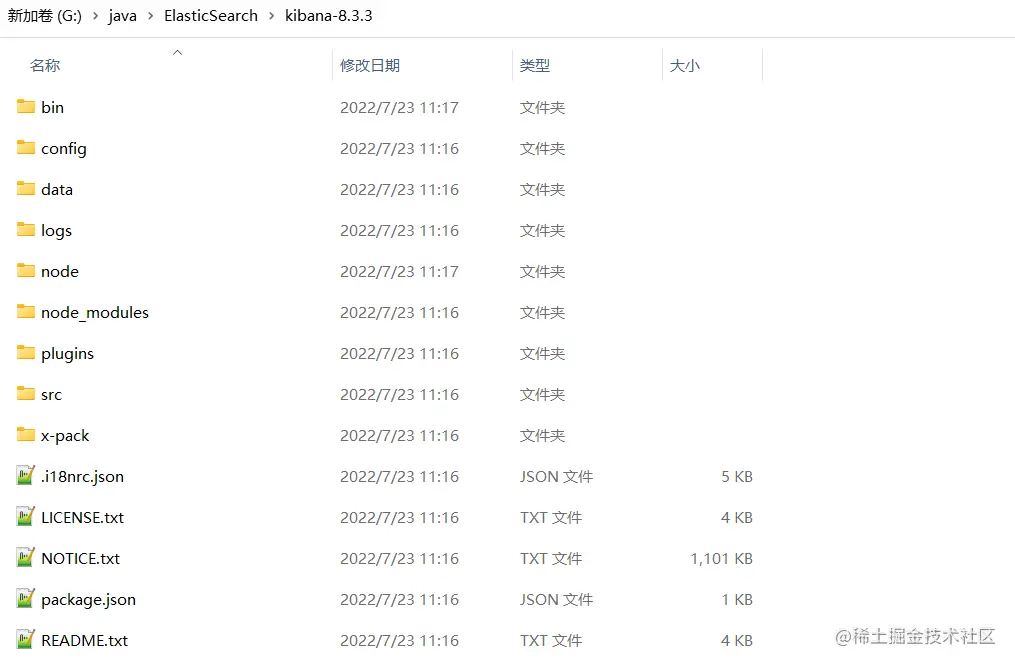
Task: Toggle sort direction arrow above 名称
Action: point(177,52)
